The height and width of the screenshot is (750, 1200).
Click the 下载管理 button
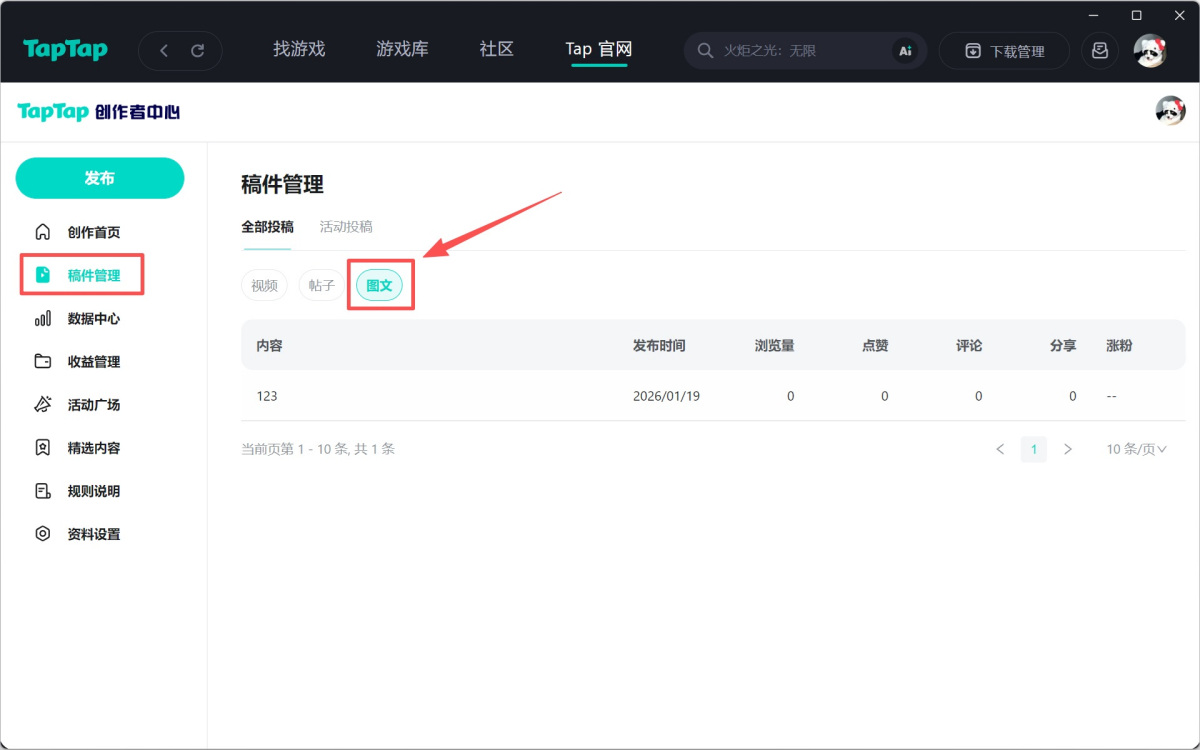click(1004, 51)
